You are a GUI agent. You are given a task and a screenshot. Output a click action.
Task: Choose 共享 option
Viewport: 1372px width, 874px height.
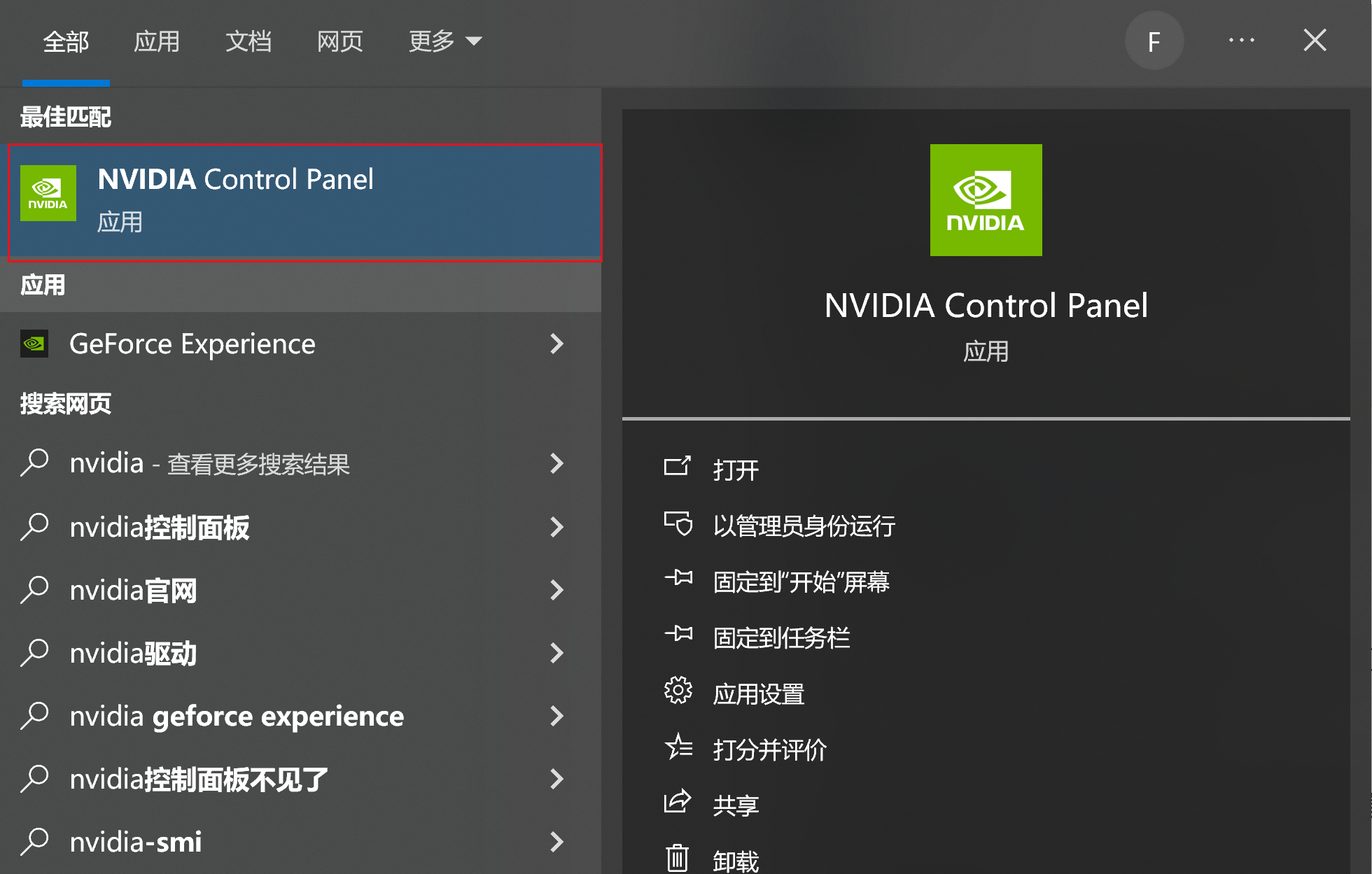pyautogui.click(x=736, y=805)
